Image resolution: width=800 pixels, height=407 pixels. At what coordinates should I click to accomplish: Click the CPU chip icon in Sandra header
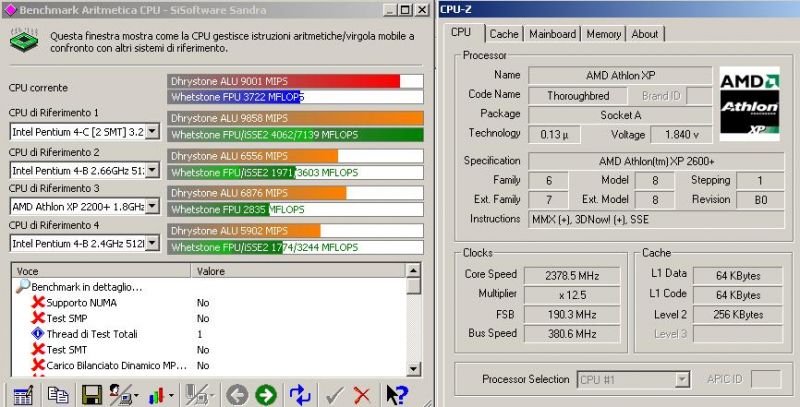24,40
